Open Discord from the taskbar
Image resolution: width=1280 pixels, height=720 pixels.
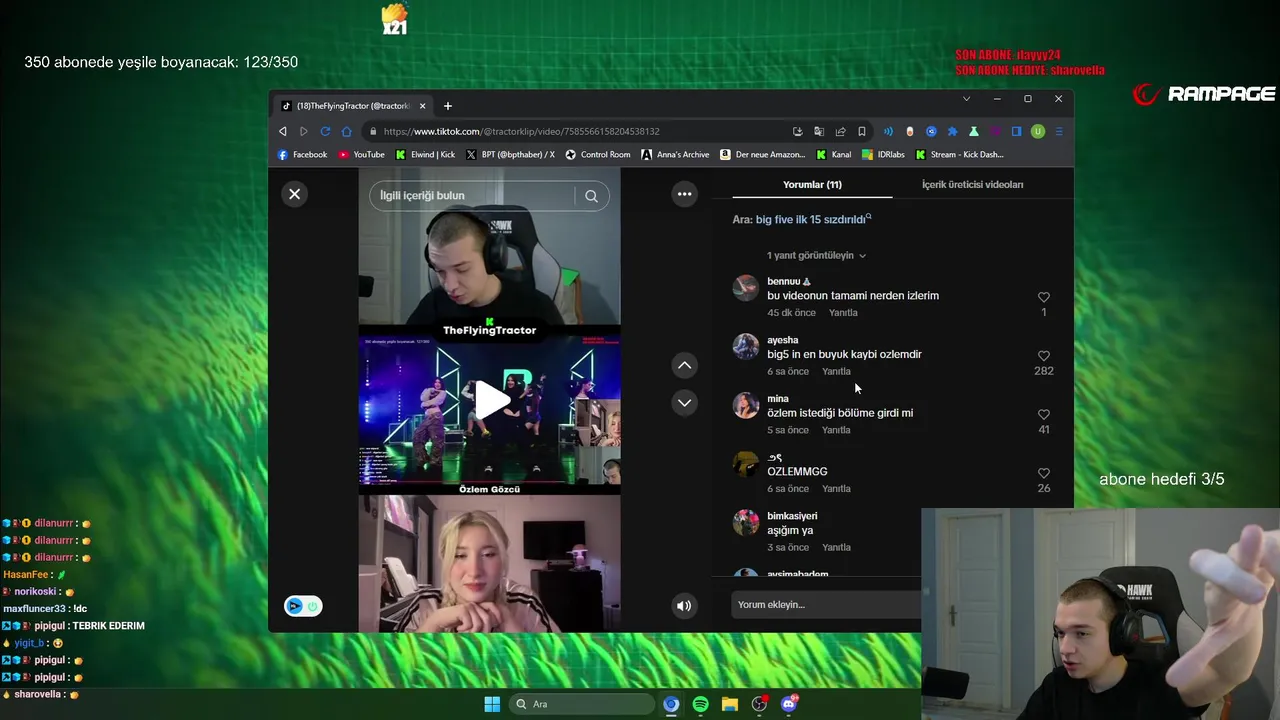pos(789,704)
